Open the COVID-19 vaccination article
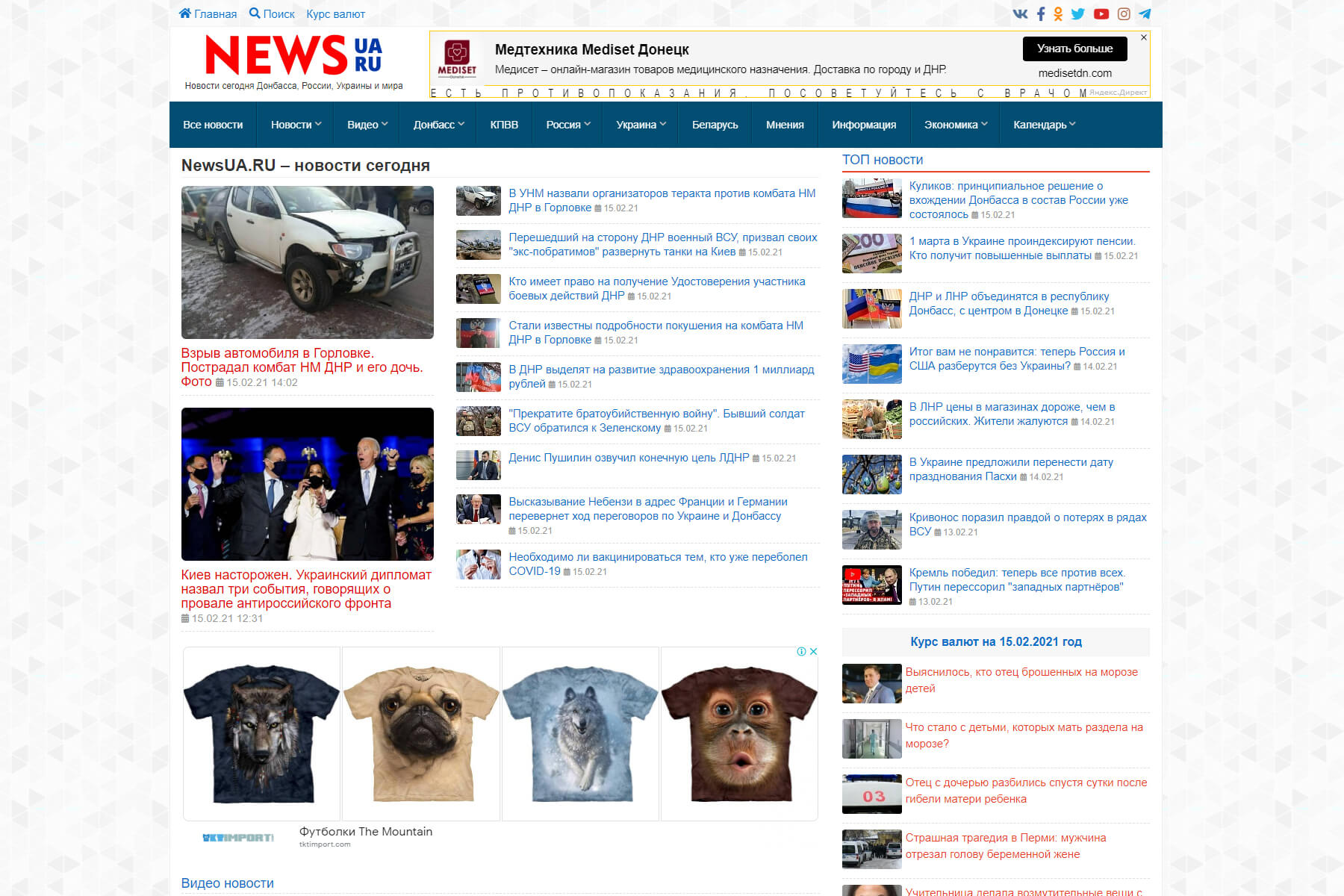 click(658, 564)
